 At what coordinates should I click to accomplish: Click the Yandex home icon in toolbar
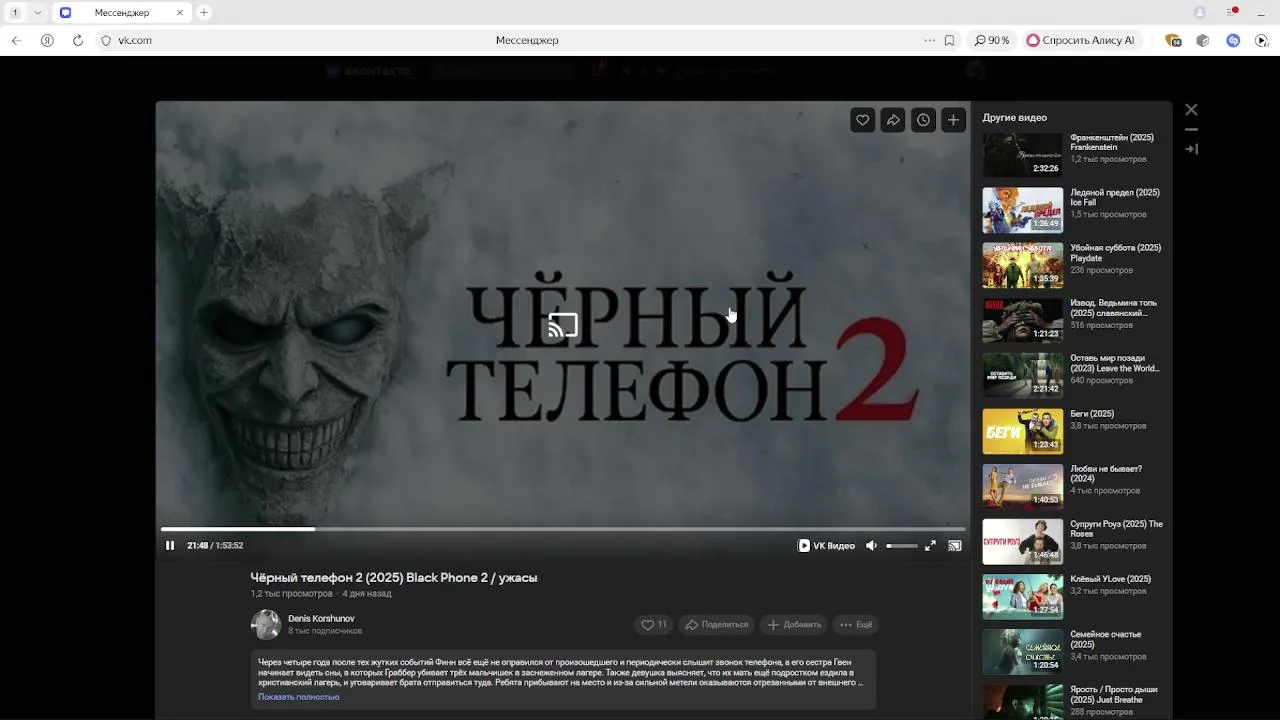tap(47, 40)
